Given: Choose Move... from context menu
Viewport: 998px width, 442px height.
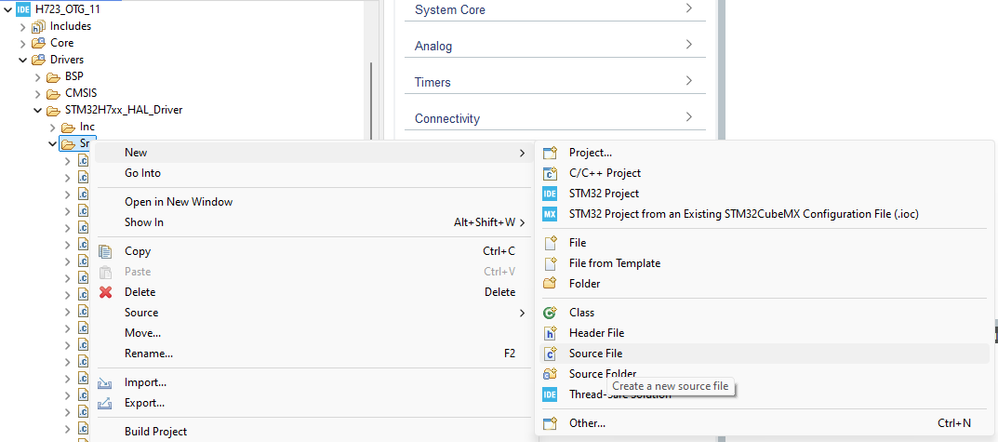Looking at the screenshot, I should point(312,333).
